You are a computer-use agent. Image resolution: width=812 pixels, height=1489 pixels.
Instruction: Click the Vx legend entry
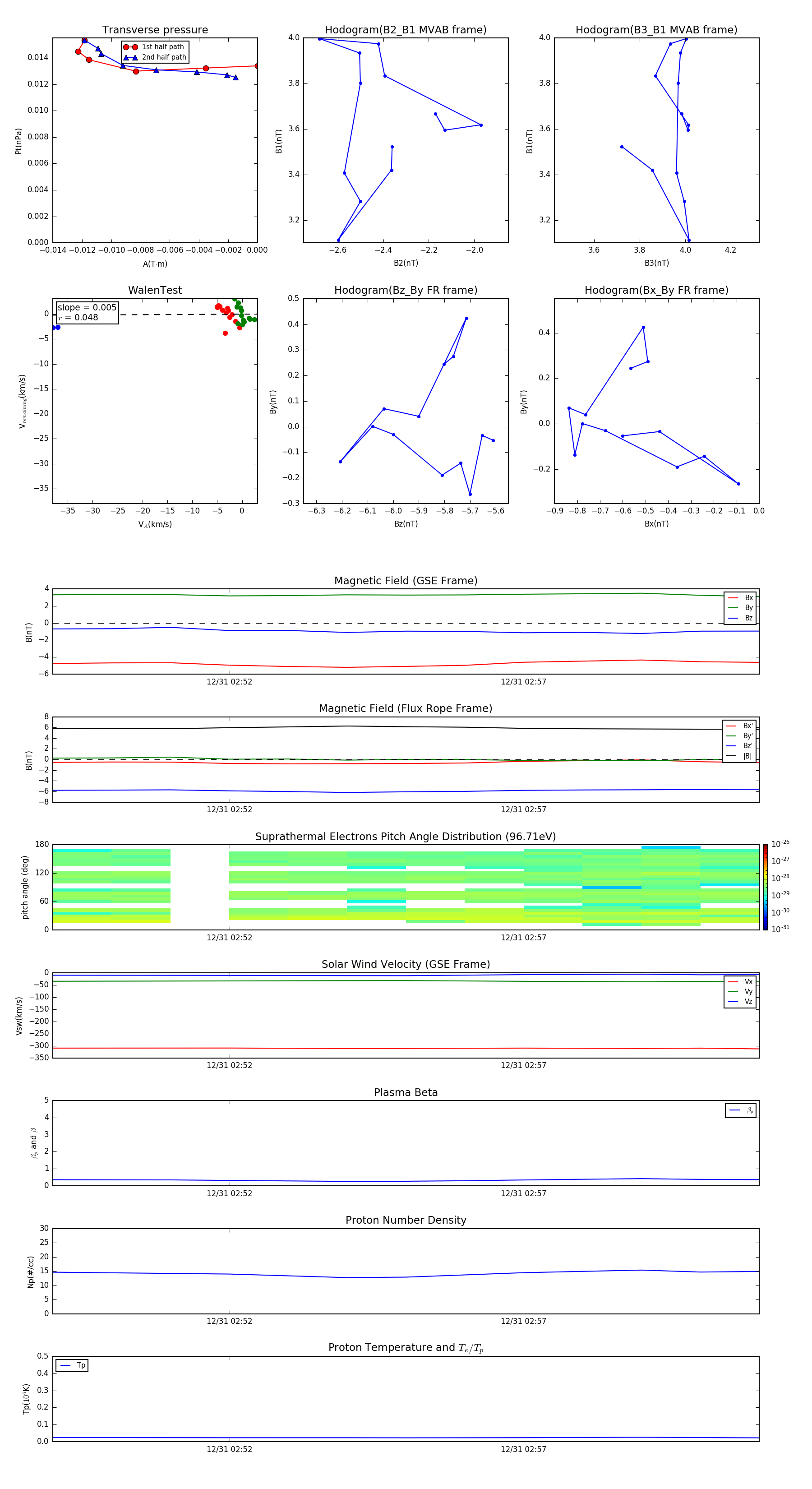pos(740,981)
